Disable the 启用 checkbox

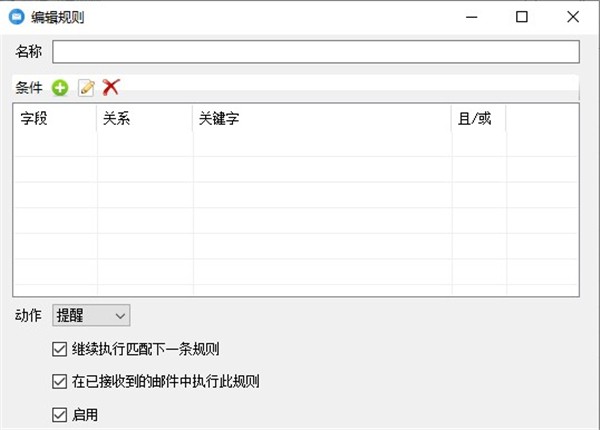pyautogui.click(x=59, y=415)
